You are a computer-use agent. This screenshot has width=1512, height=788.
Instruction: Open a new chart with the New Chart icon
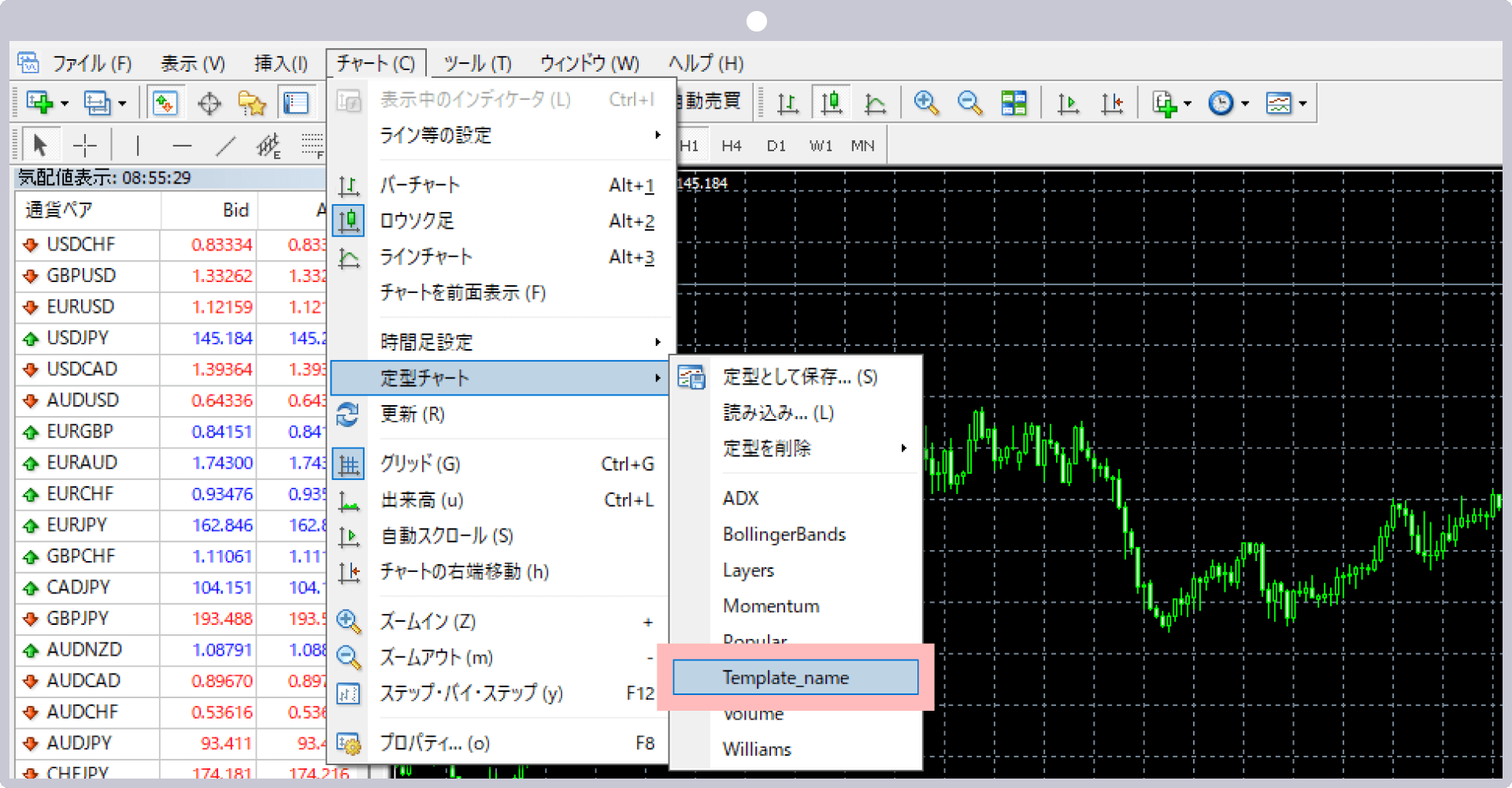point(38,102)
